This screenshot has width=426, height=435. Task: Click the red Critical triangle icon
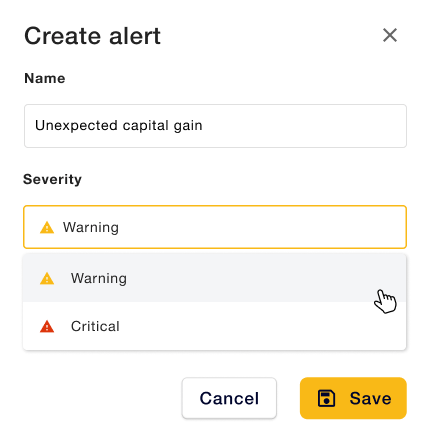coord(47,326)
